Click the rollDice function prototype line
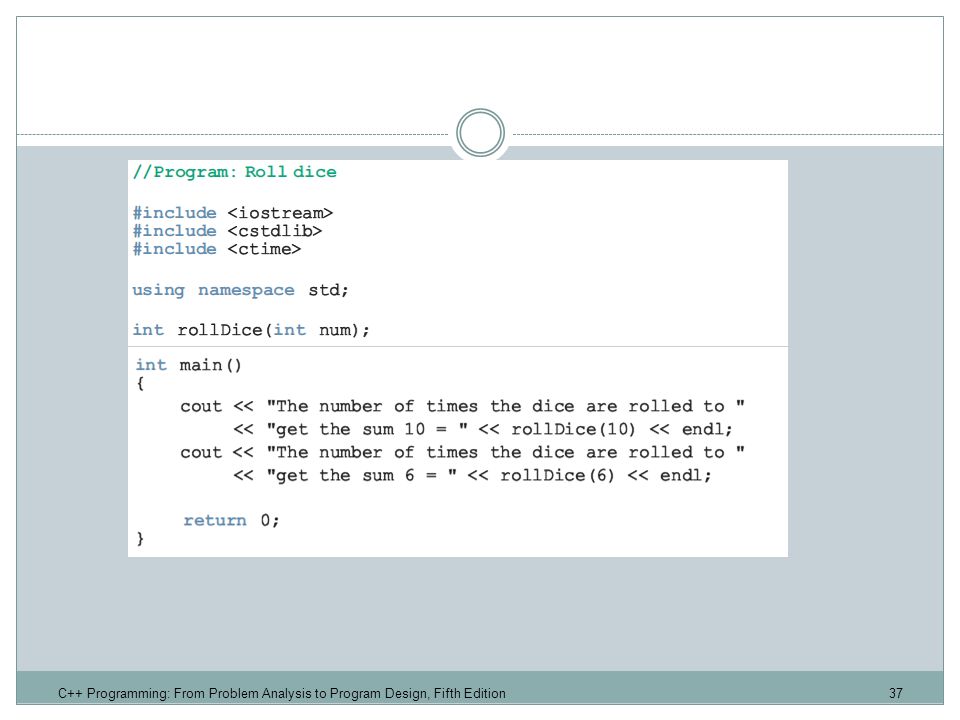The image size is (960, 720). click(x=252, y=330)
